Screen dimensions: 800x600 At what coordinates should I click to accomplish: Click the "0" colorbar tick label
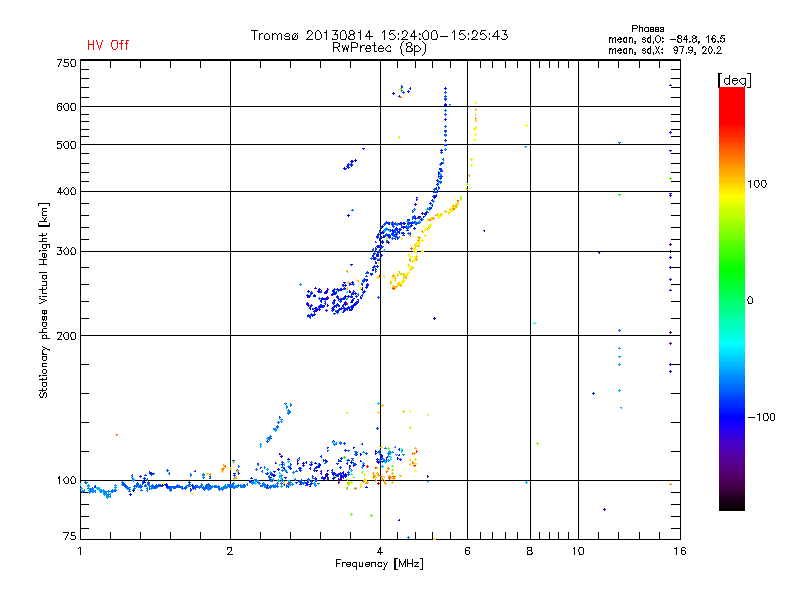750,301
